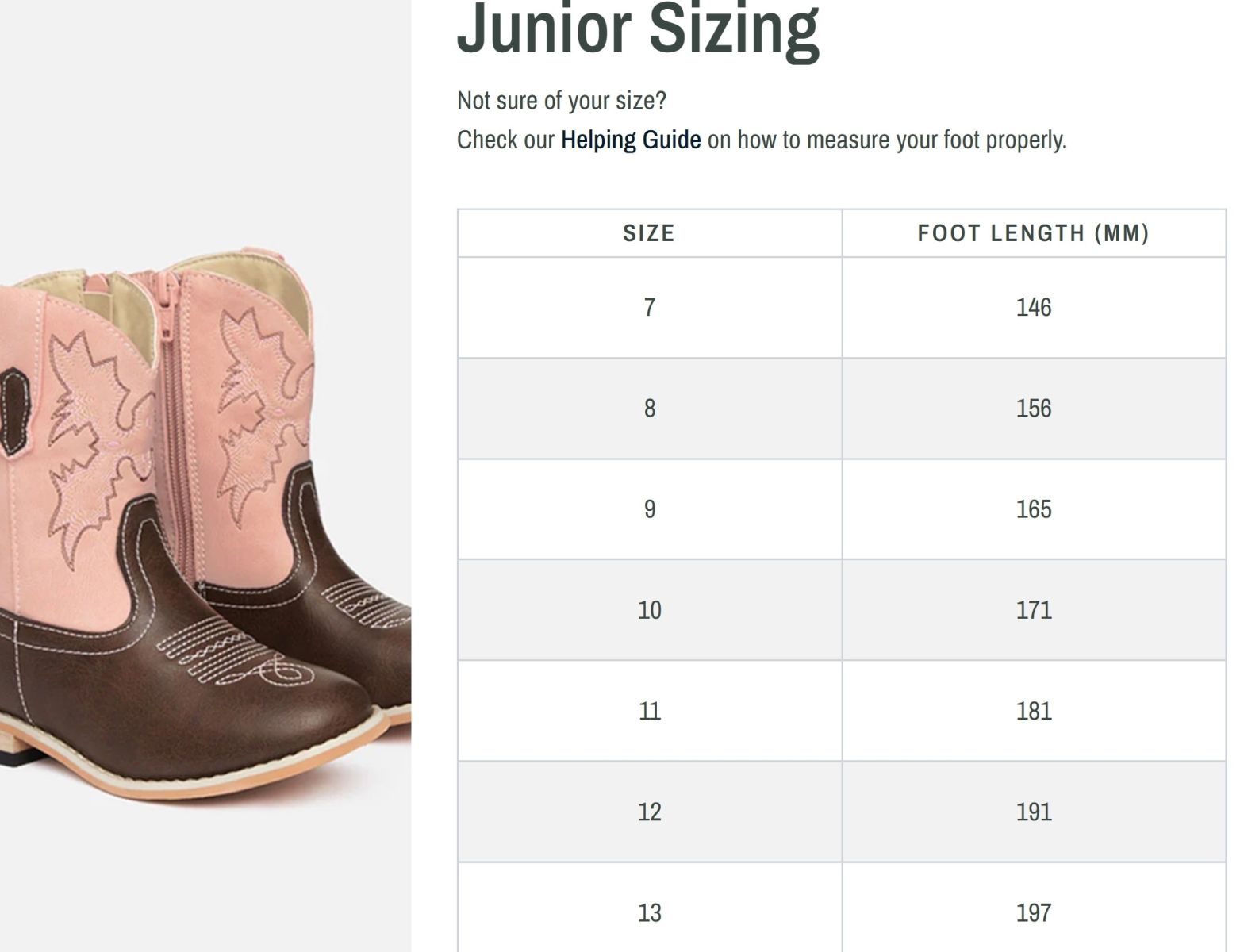Select the 191 foot length cell
Screen dimensions: 1244x952
coord(1034,812)
